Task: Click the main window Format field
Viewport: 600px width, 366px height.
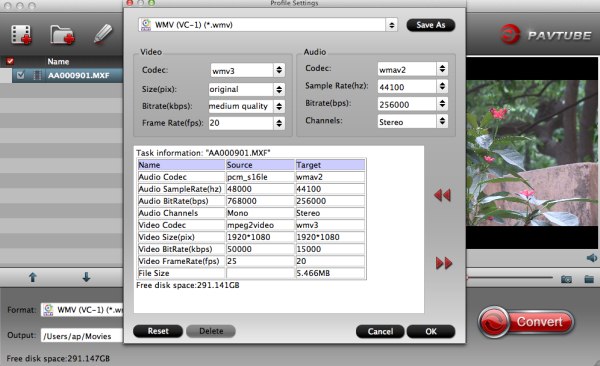Action: coord(82,310)
